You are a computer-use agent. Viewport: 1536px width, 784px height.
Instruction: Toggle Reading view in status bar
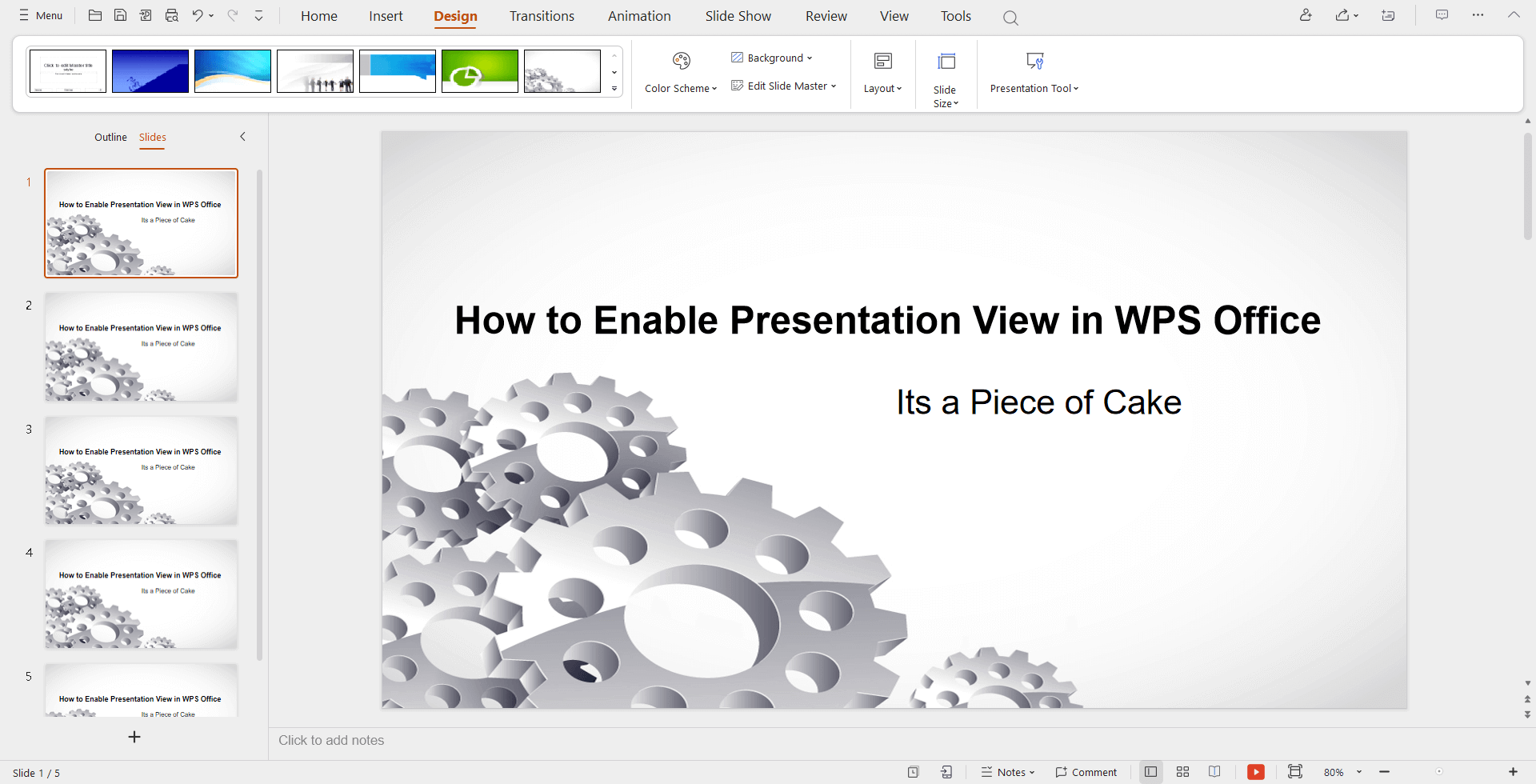point(1214,772)
